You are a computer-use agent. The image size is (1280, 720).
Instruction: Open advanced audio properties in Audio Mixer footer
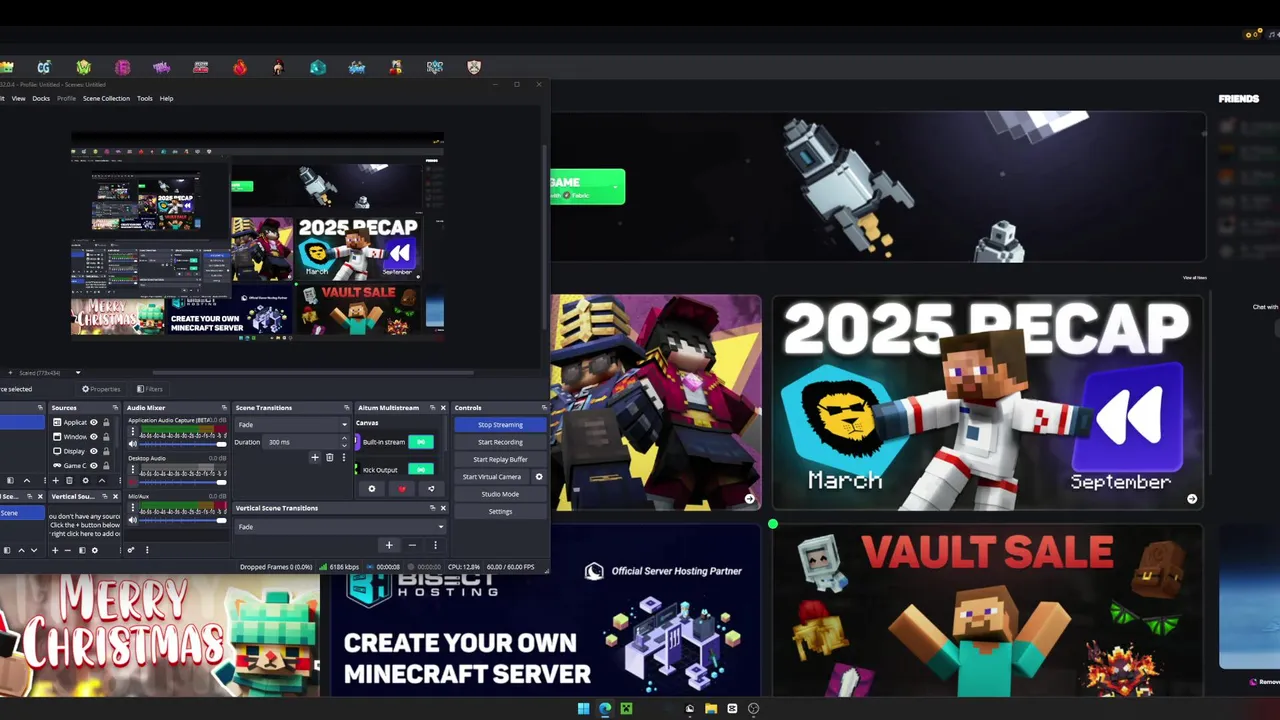pyautogui.click(x=131, y=550)
